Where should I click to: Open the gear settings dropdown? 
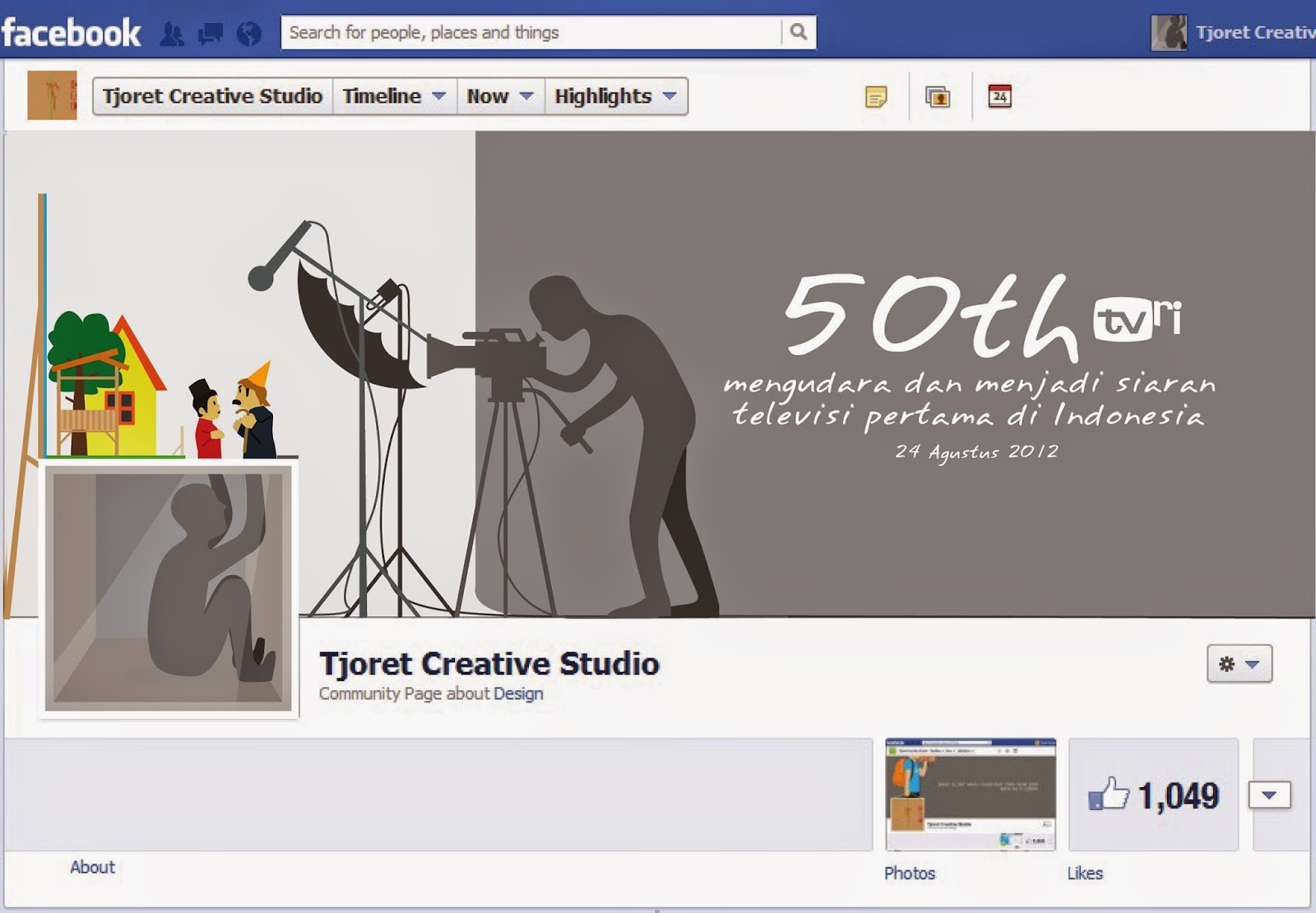click(x=1240, y=664)
